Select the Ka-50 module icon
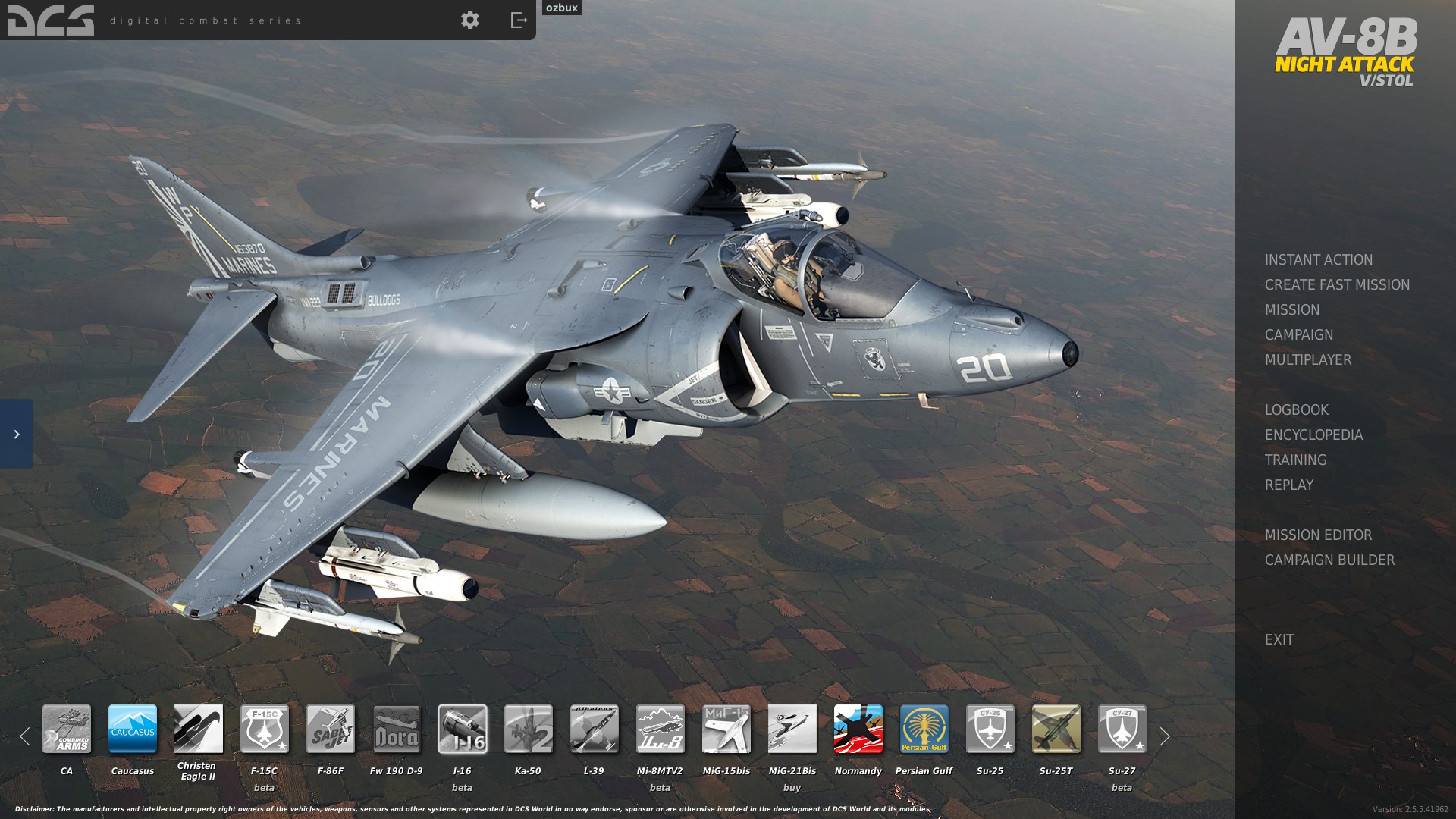Screen dimensions: 1456x819 click(529, 729)
